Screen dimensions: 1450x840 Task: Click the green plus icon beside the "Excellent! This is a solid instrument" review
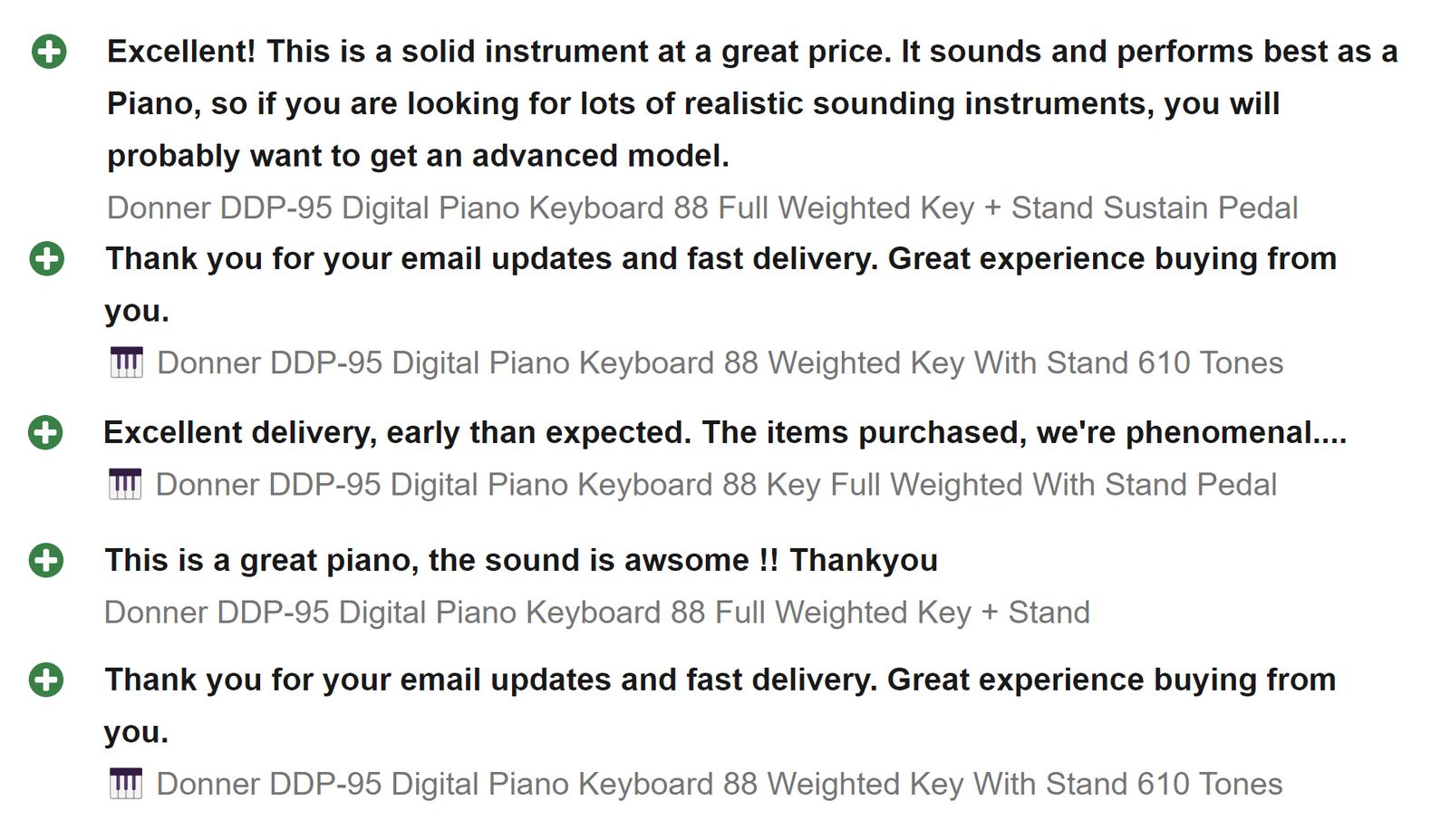tap(49, 52)
